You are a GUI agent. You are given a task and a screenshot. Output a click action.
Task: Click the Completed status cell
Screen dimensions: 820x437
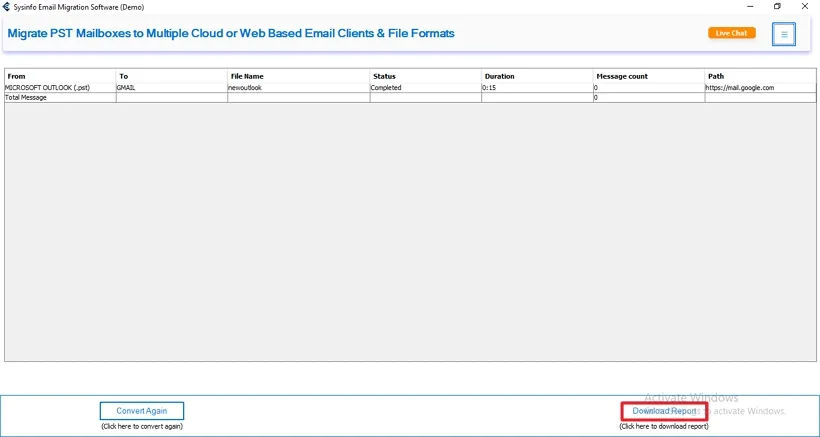coord(426,88)
